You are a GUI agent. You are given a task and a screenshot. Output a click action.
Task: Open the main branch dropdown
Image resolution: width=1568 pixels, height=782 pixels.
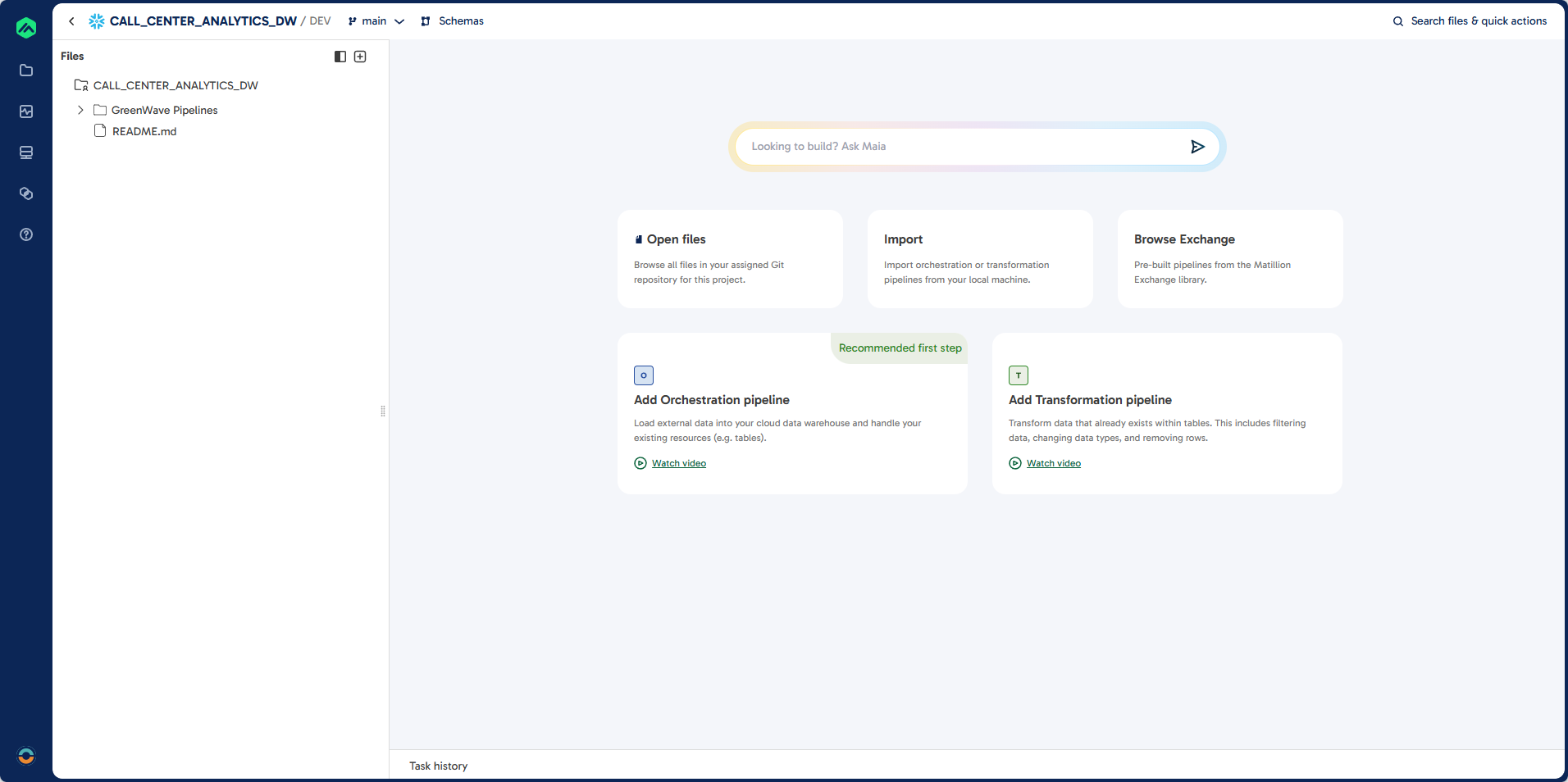[x=376, y=21]
